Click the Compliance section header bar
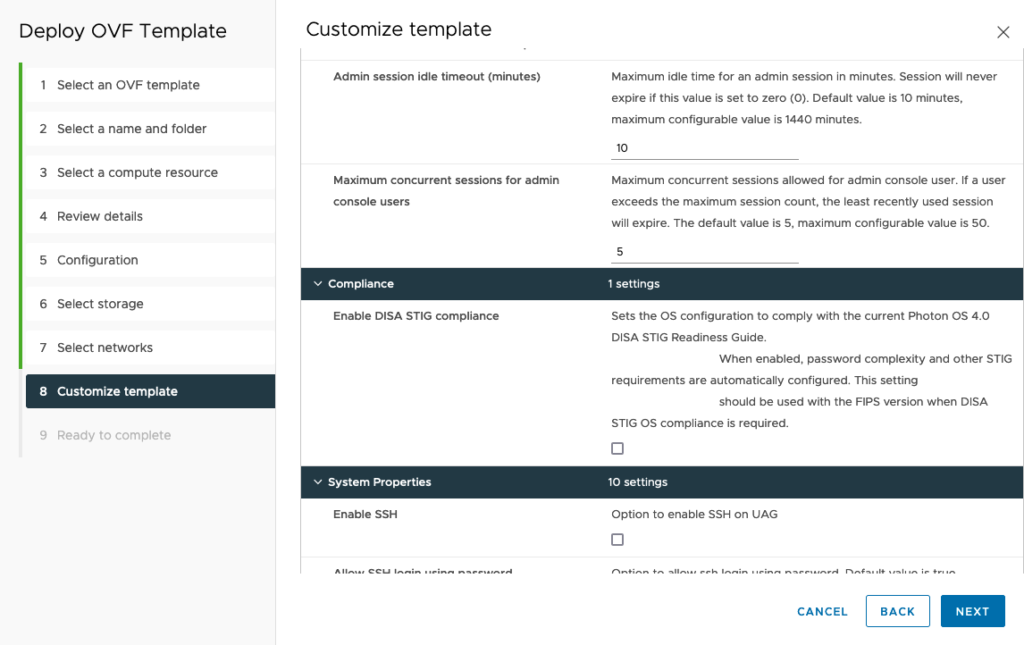This screenshot has height=645, width=1024. click(660, 284)
